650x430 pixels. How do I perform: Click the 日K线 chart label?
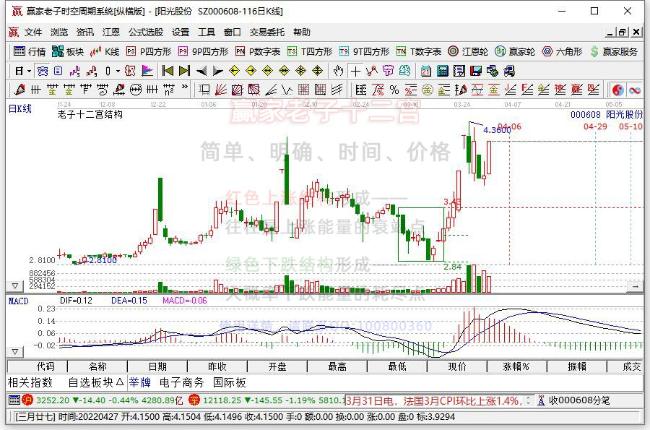[x=20, y=109]
